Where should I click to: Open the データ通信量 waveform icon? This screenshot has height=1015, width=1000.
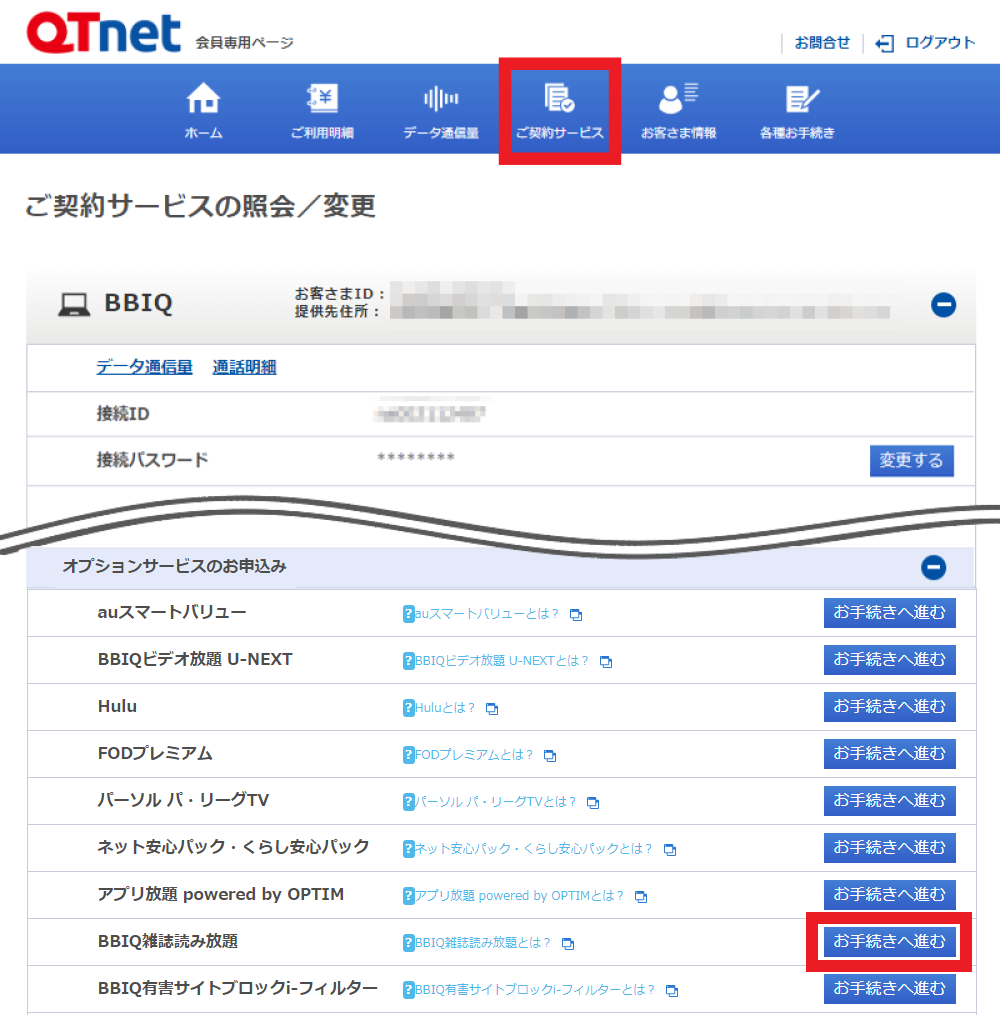click(x=441, y=99)
